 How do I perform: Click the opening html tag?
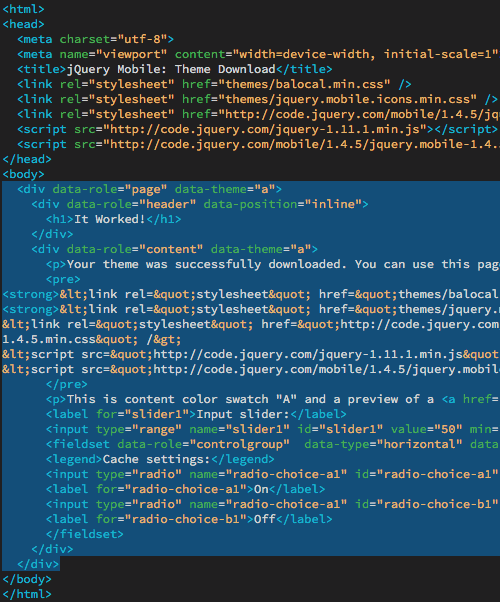pyautogui.click(x=23, y=9)
